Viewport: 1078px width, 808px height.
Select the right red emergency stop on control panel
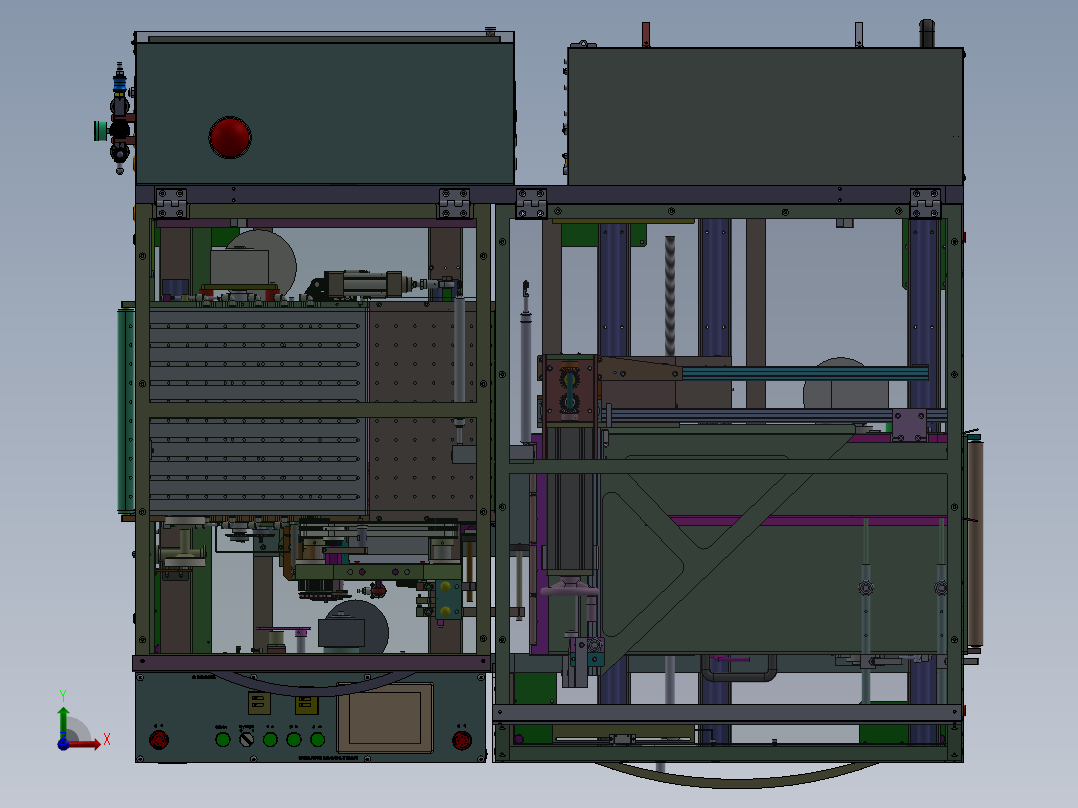pyautogui.click(x=462, y=740)
